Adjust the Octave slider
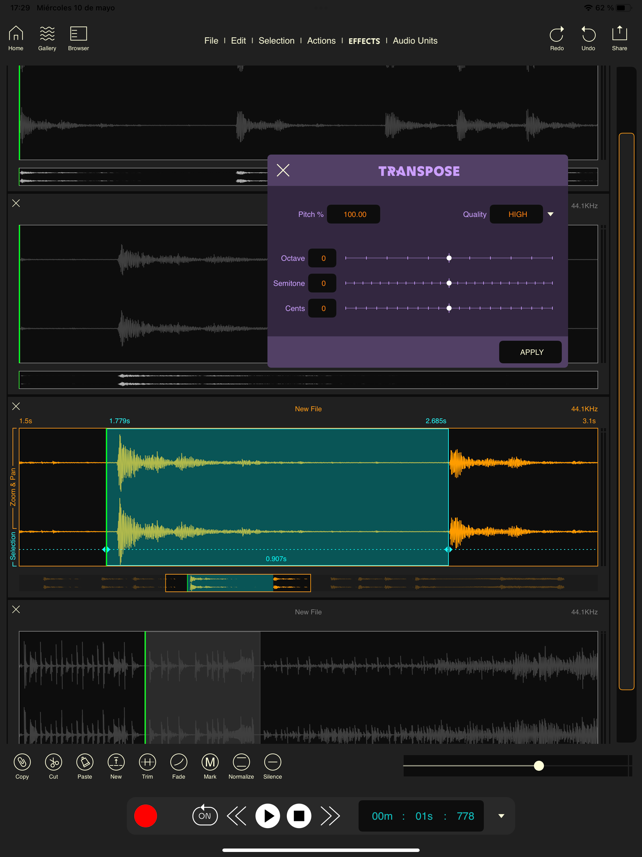 [449, 258]
